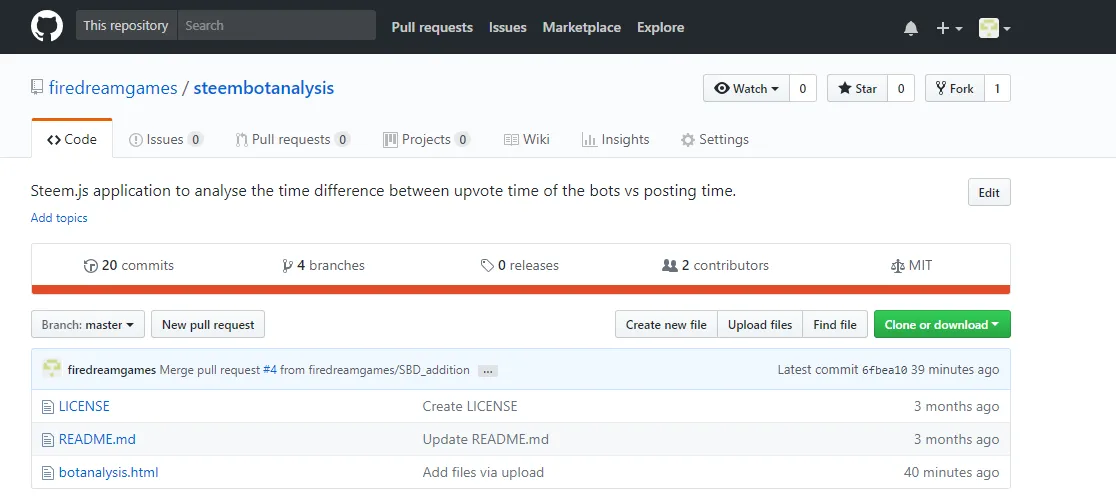The width and height of the screenshot is (1116, 497).
Task: Open the Settings tab
Action: tap(715, 140)
